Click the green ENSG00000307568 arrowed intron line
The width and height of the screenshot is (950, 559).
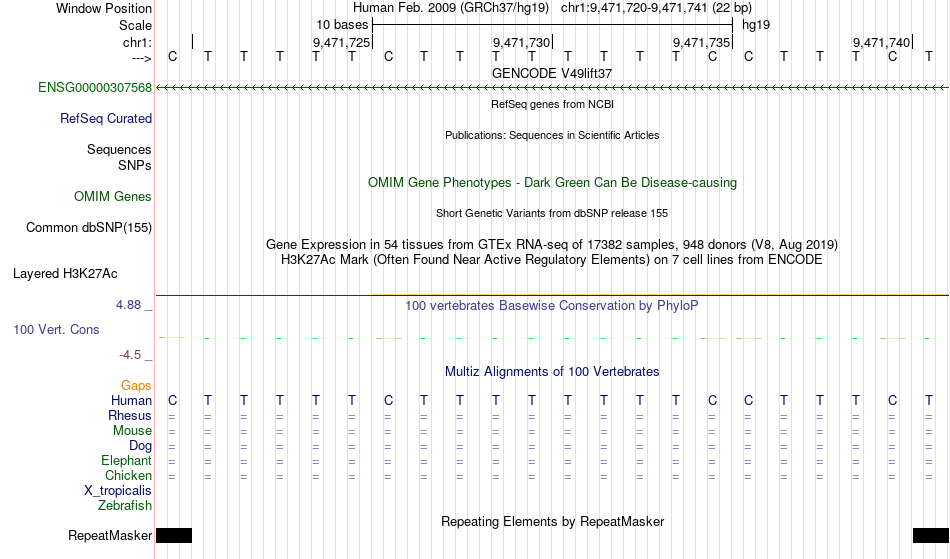(x=552, y=88)
